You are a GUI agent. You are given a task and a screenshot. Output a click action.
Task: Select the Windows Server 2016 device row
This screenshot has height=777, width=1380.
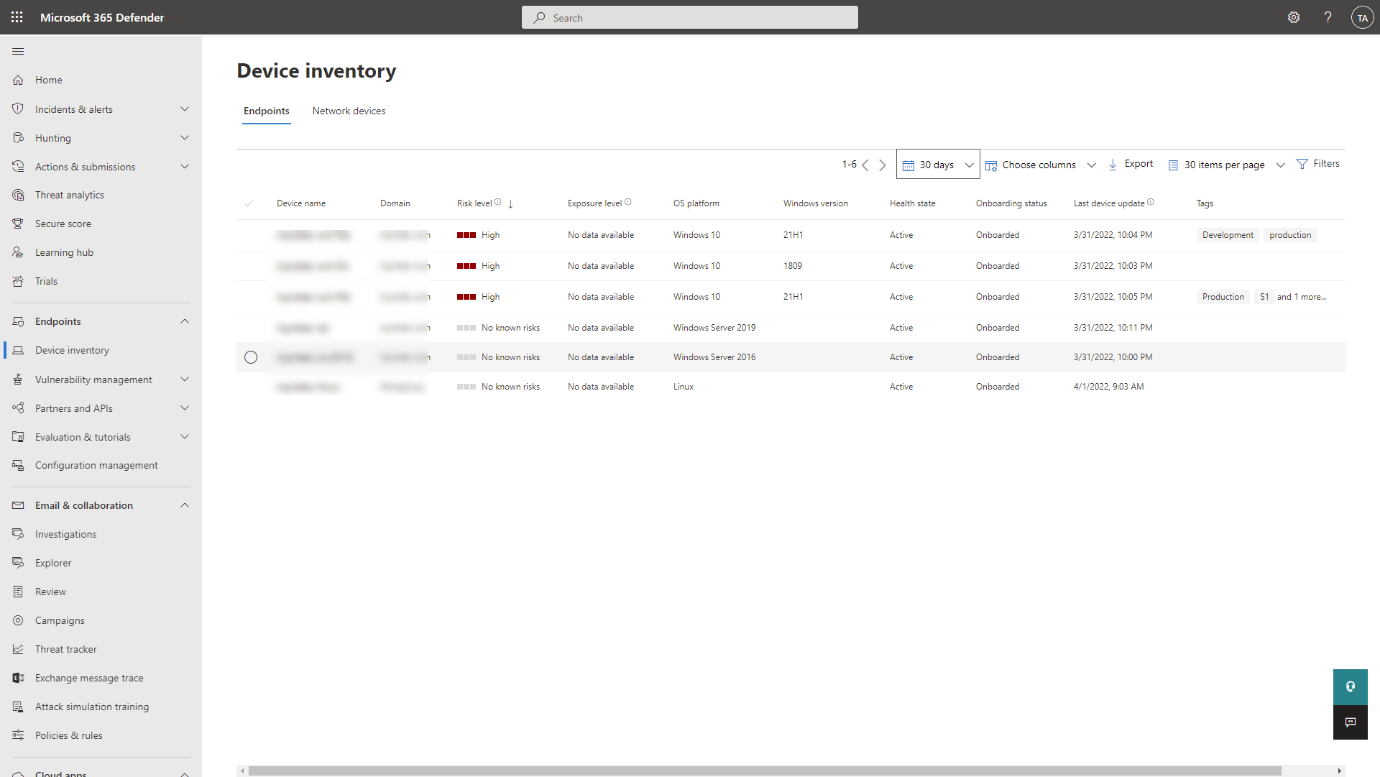(251, 356)
